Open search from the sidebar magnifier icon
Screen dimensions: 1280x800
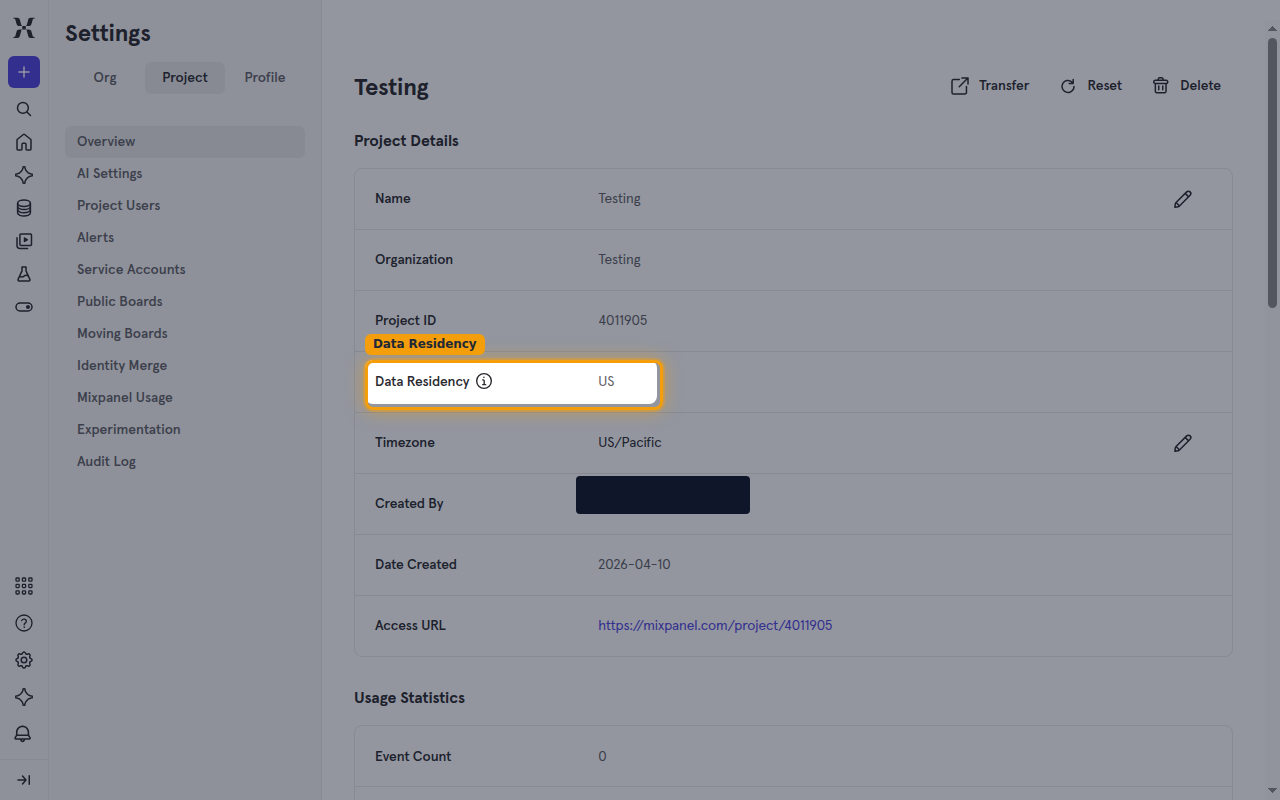click(24, 109)
